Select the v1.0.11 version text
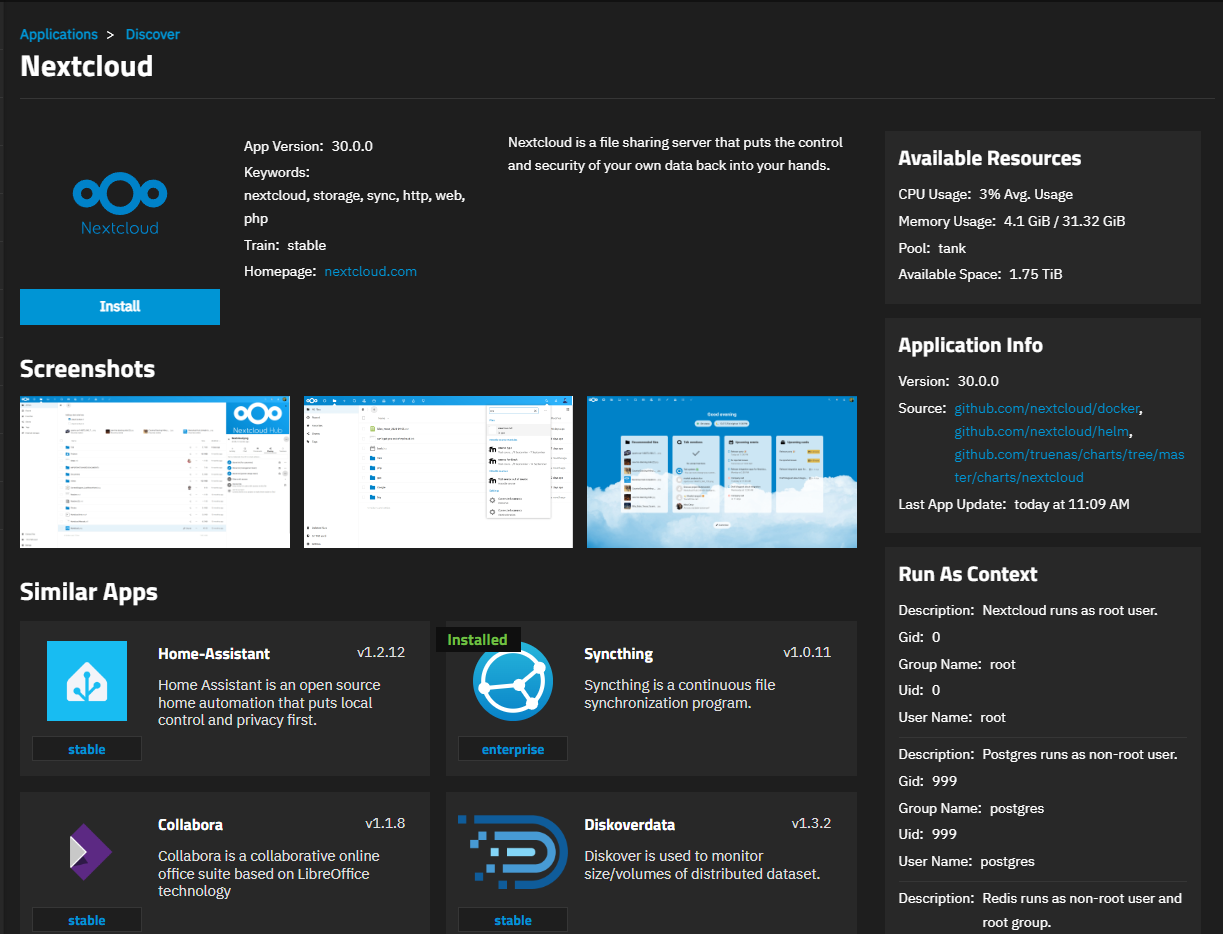Screen dimensions: 1223x934 (x=807, y=653)
